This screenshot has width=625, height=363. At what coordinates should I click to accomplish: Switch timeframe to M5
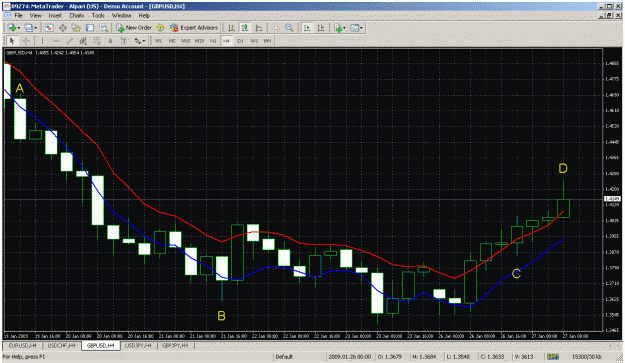coord(172,41)
